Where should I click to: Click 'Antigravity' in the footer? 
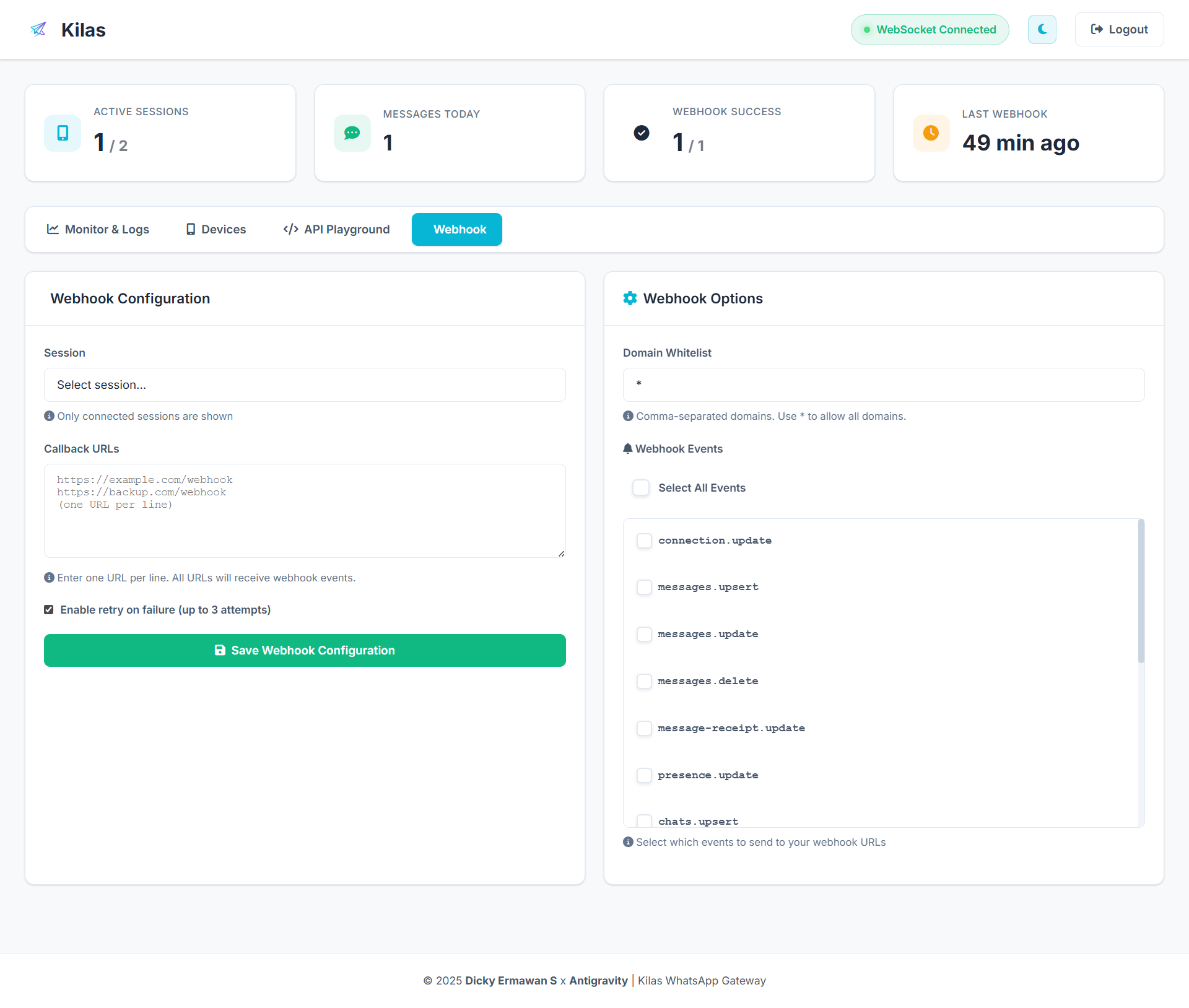(x=598, y=981)
